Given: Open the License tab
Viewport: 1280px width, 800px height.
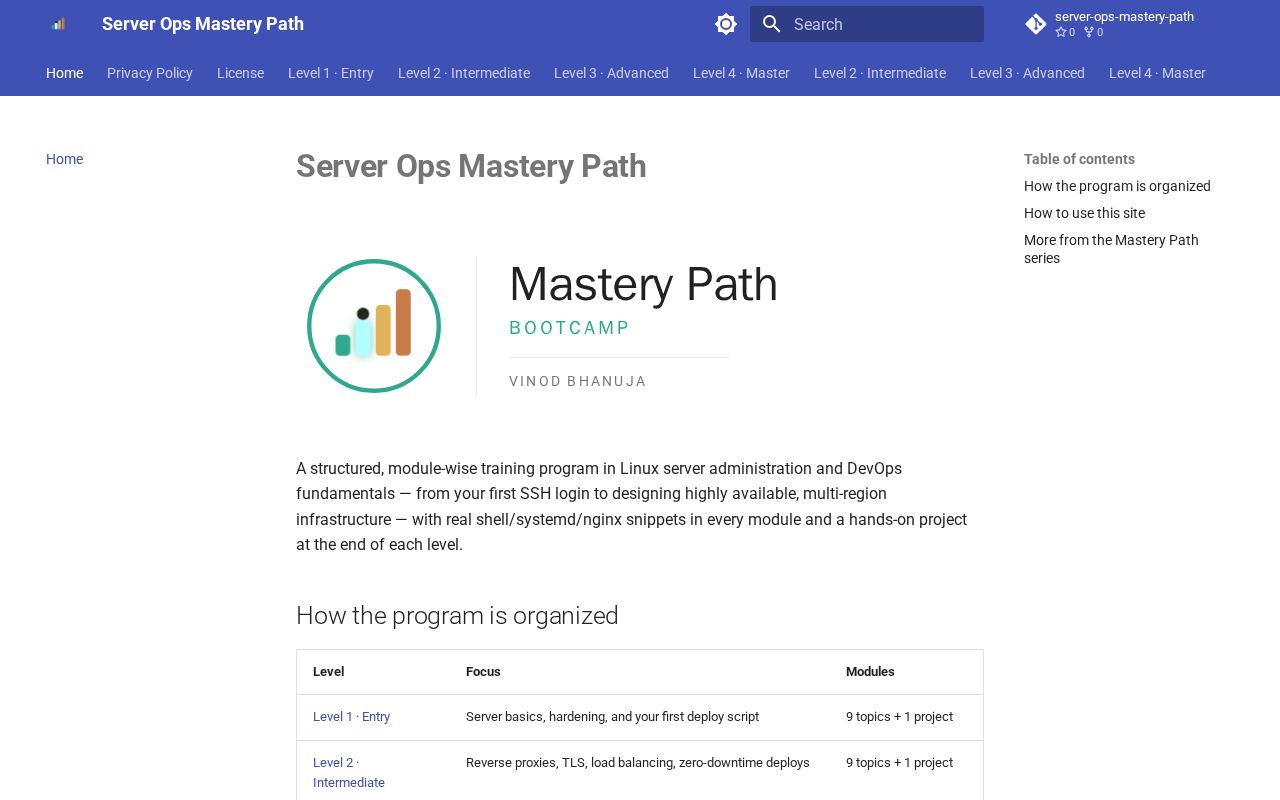Looking at the screenshot, I should (x=240, y=73).
